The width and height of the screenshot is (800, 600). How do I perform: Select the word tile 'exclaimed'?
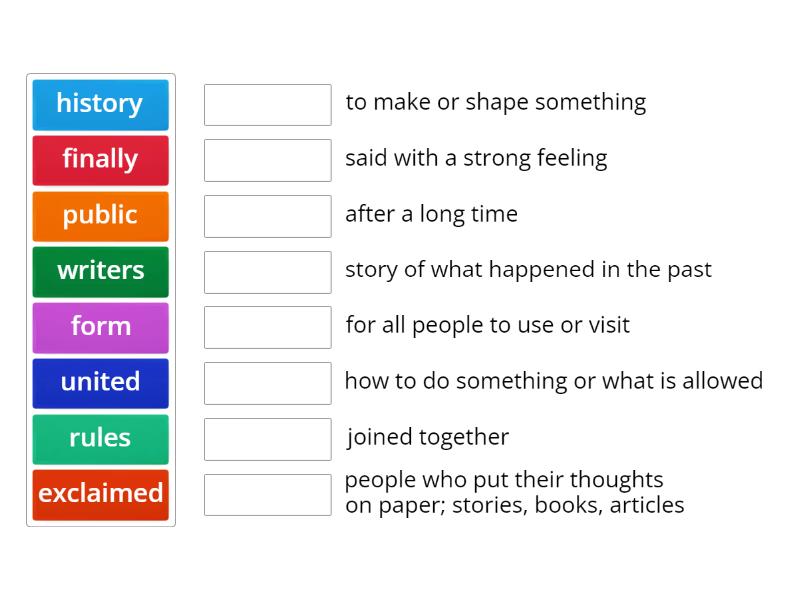100,494
